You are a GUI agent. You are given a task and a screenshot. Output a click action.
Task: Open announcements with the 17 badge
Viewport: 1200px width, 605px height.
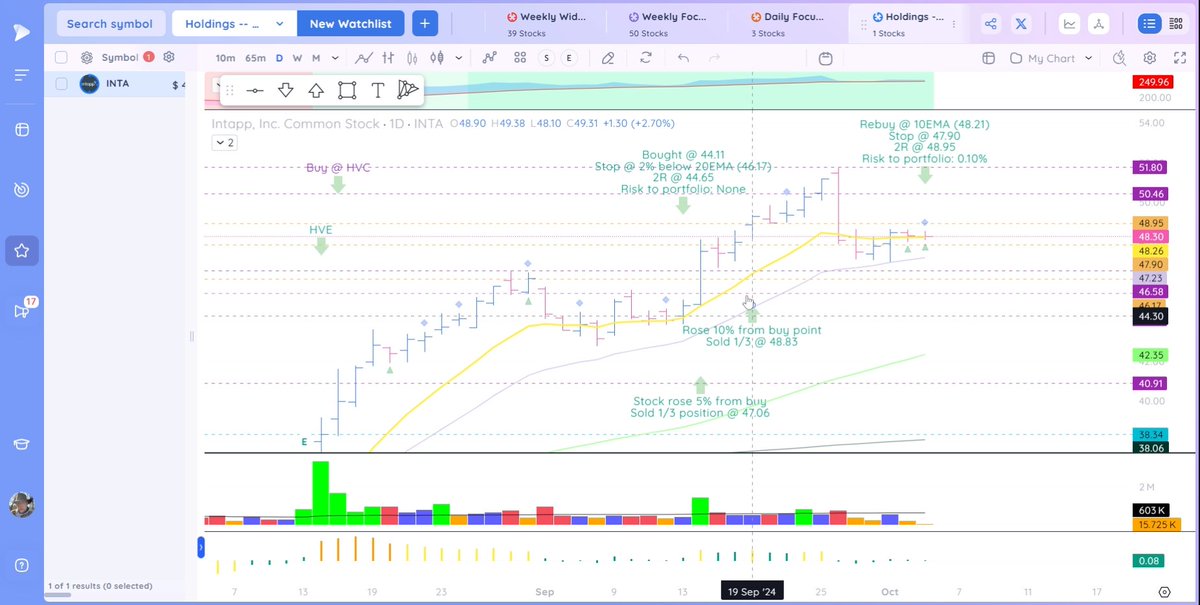[x=23, y=310]
